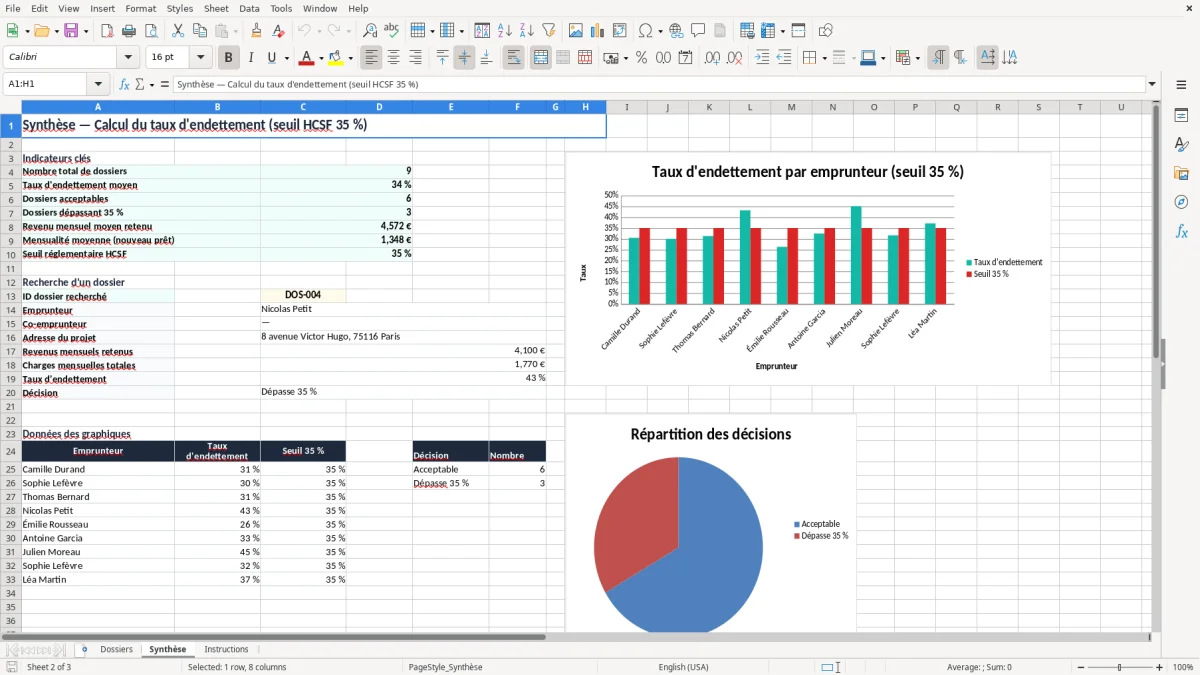Apply red font color swatch
Screen dimensions: 1200x675
[308, 58]
